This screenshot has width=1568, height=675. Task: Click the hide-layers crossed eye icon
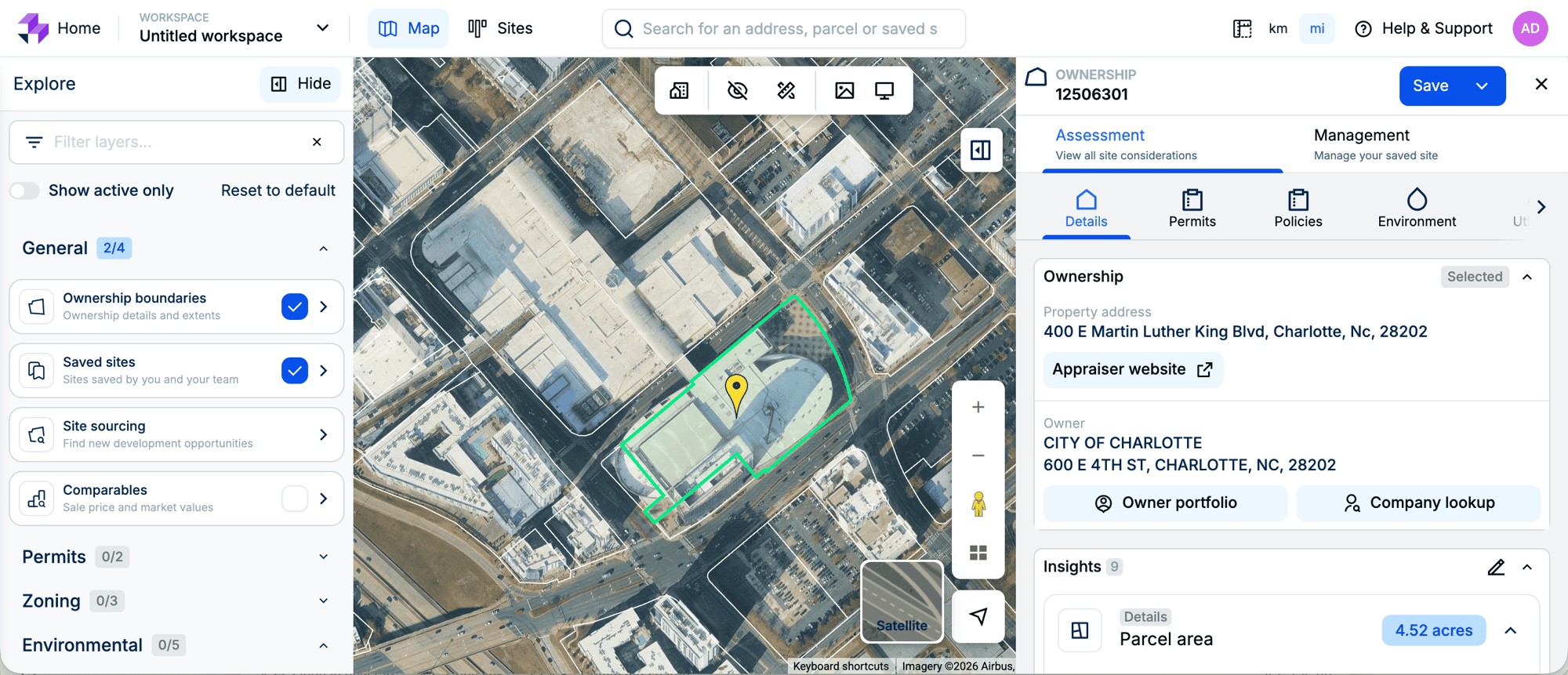click(737, 91)
